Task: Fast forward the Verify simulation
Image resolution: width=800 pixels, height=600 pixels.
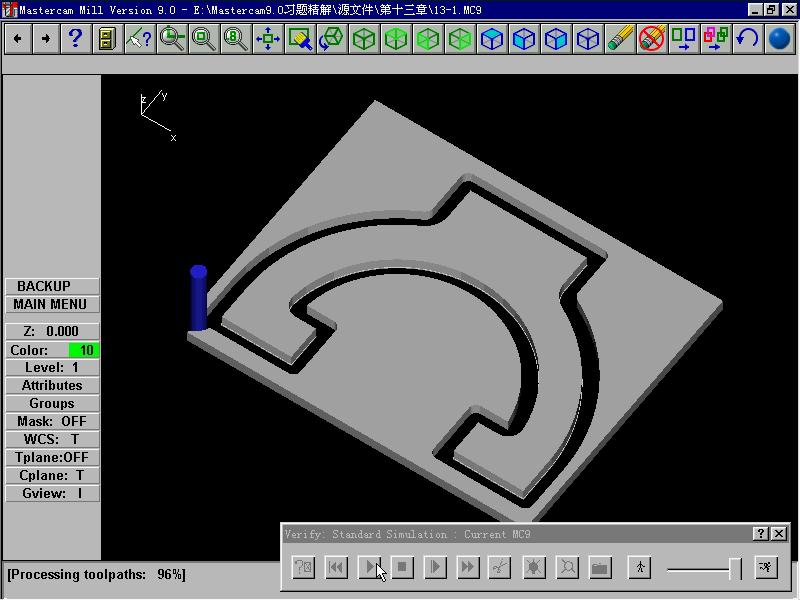Action: [468, 567]
